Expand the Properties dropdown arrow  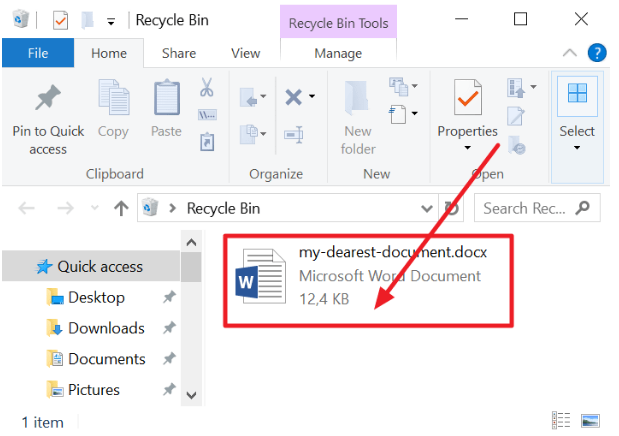coord(467,149)
